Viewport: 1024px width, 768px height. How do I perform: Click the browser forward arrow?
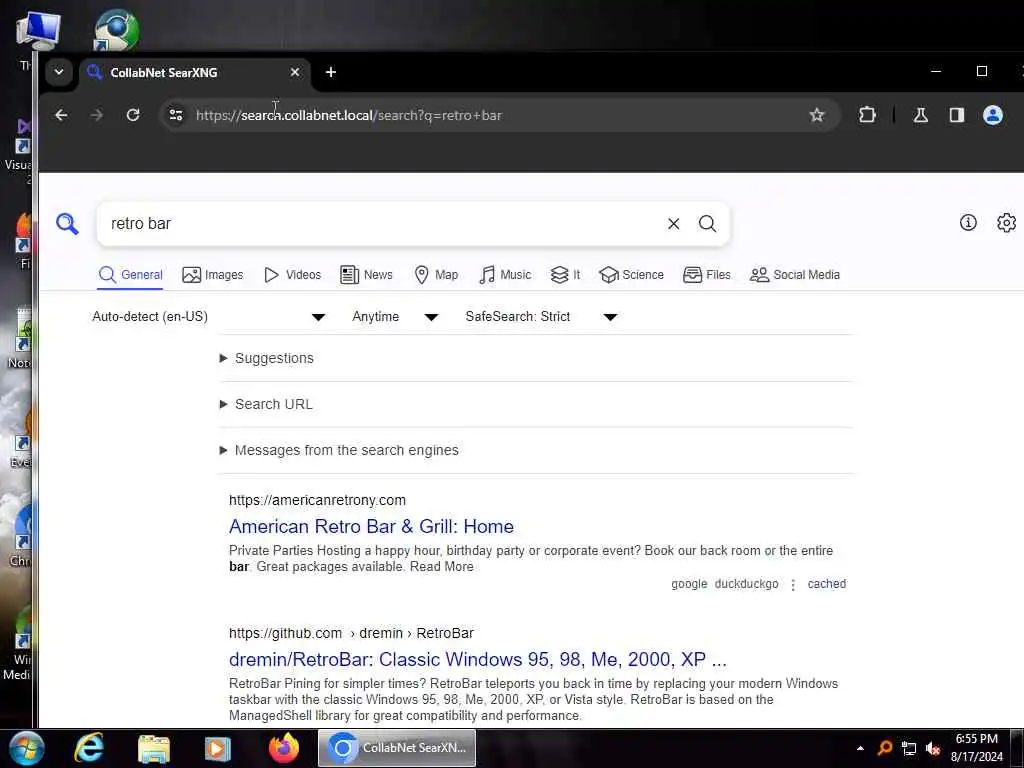click(97, 115)
